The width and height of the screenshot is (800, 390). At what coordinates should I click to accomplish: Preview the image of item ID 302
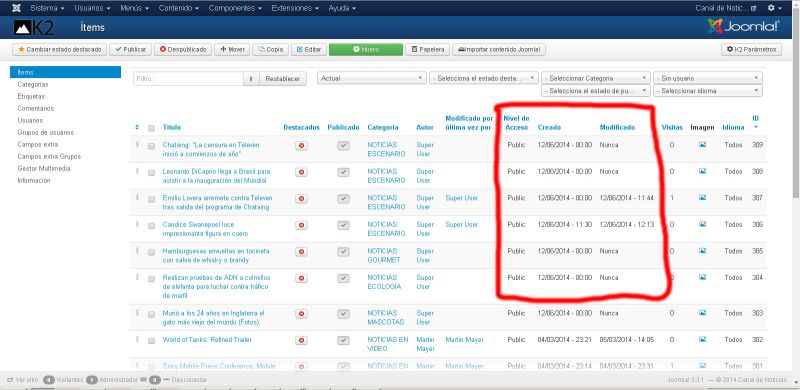702,339
